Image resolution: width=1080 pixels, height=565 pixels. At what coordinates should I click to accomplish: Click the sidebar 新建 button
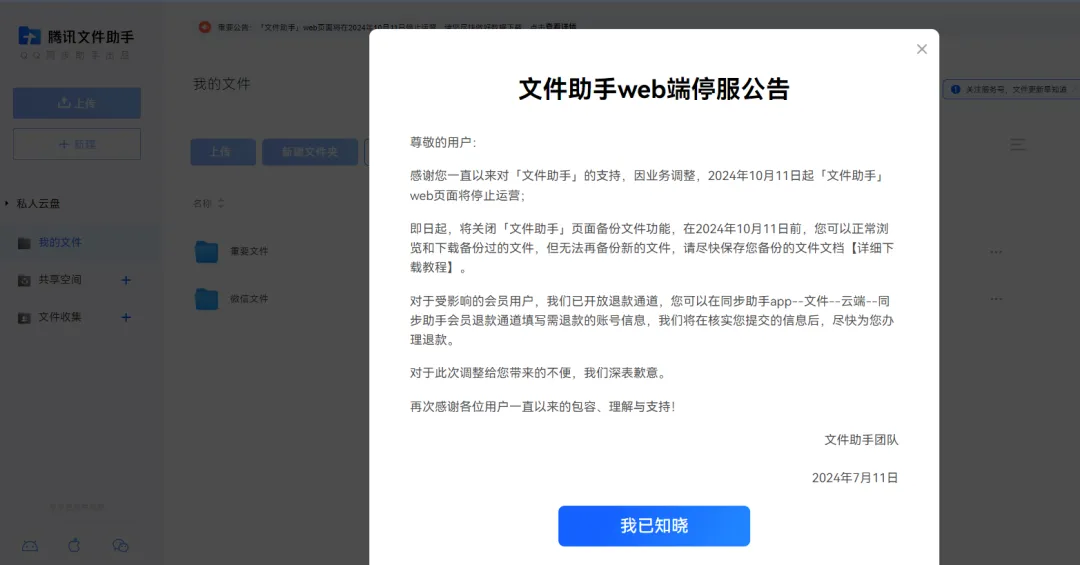(77, 144)
